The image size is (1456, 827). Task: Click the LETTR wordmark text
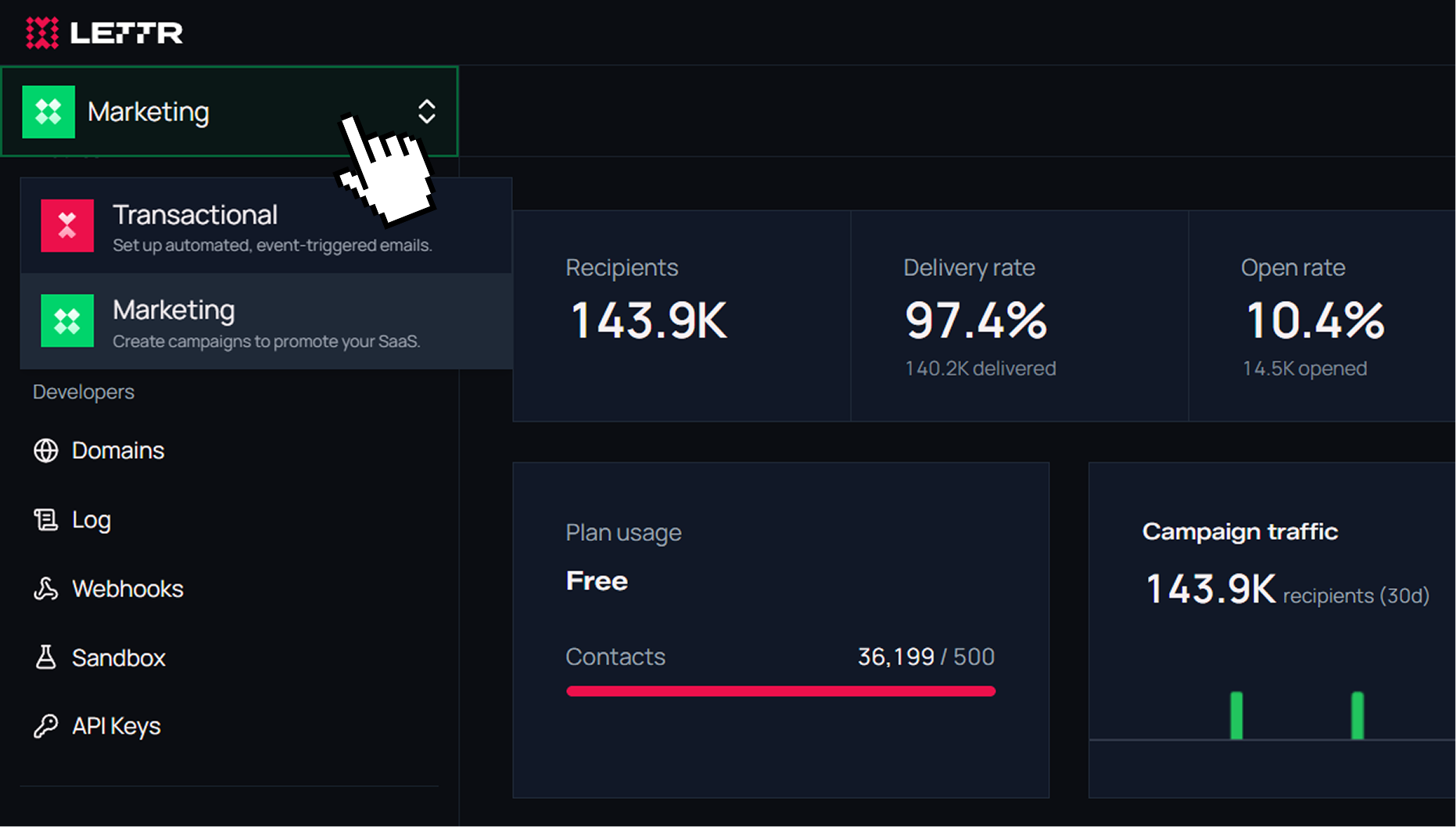tap(127, 33)
